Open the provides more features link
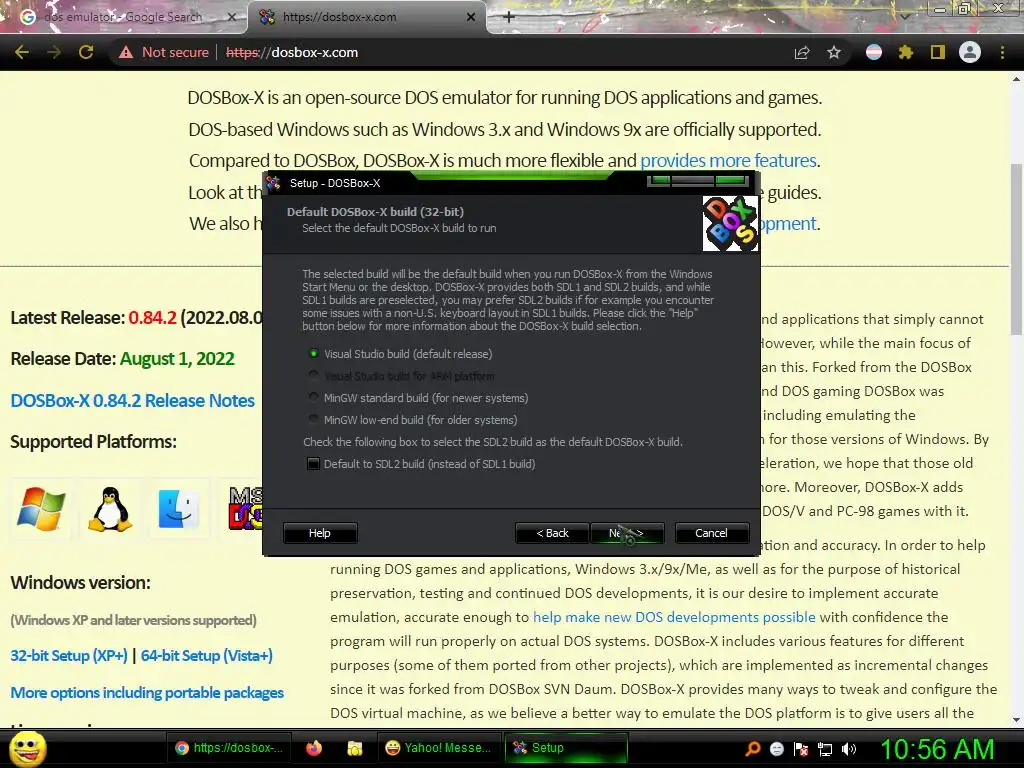Image resolution: width=1024 pixels, height=768 pixels. coord(729,161)
